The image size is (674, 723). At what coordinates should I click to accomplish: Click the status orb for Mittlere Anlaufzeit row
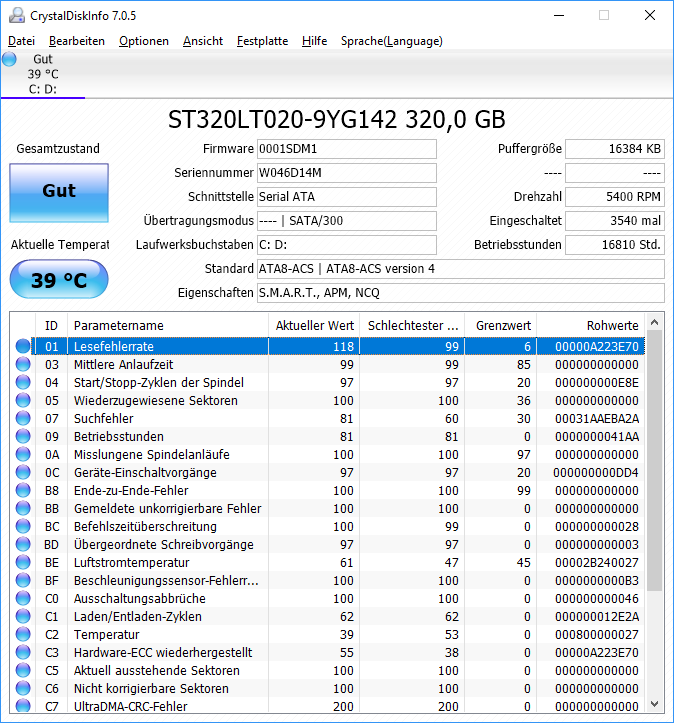(23, 364)
